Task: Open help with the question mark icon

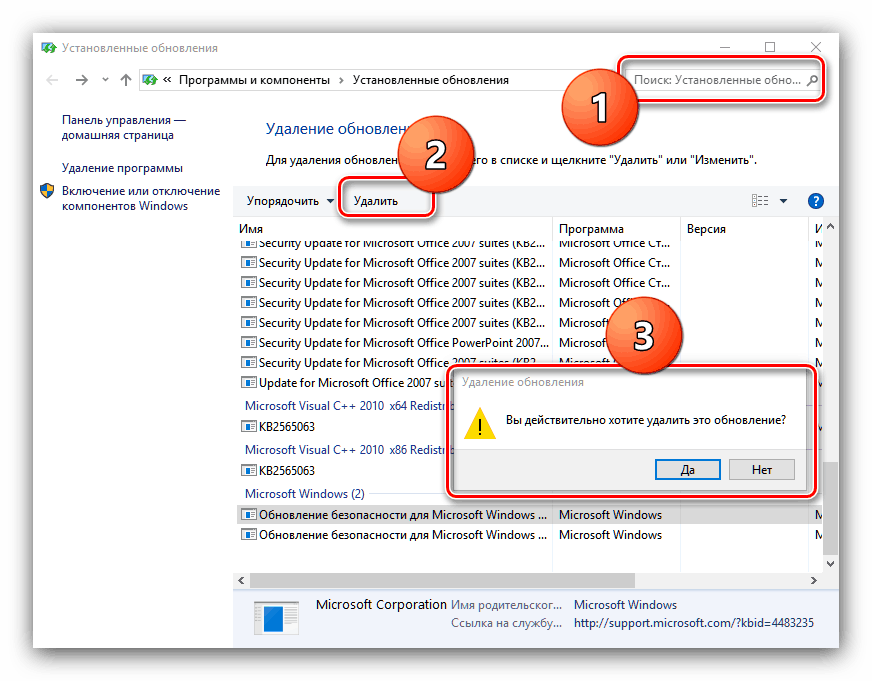Action: tap(815, 201)
